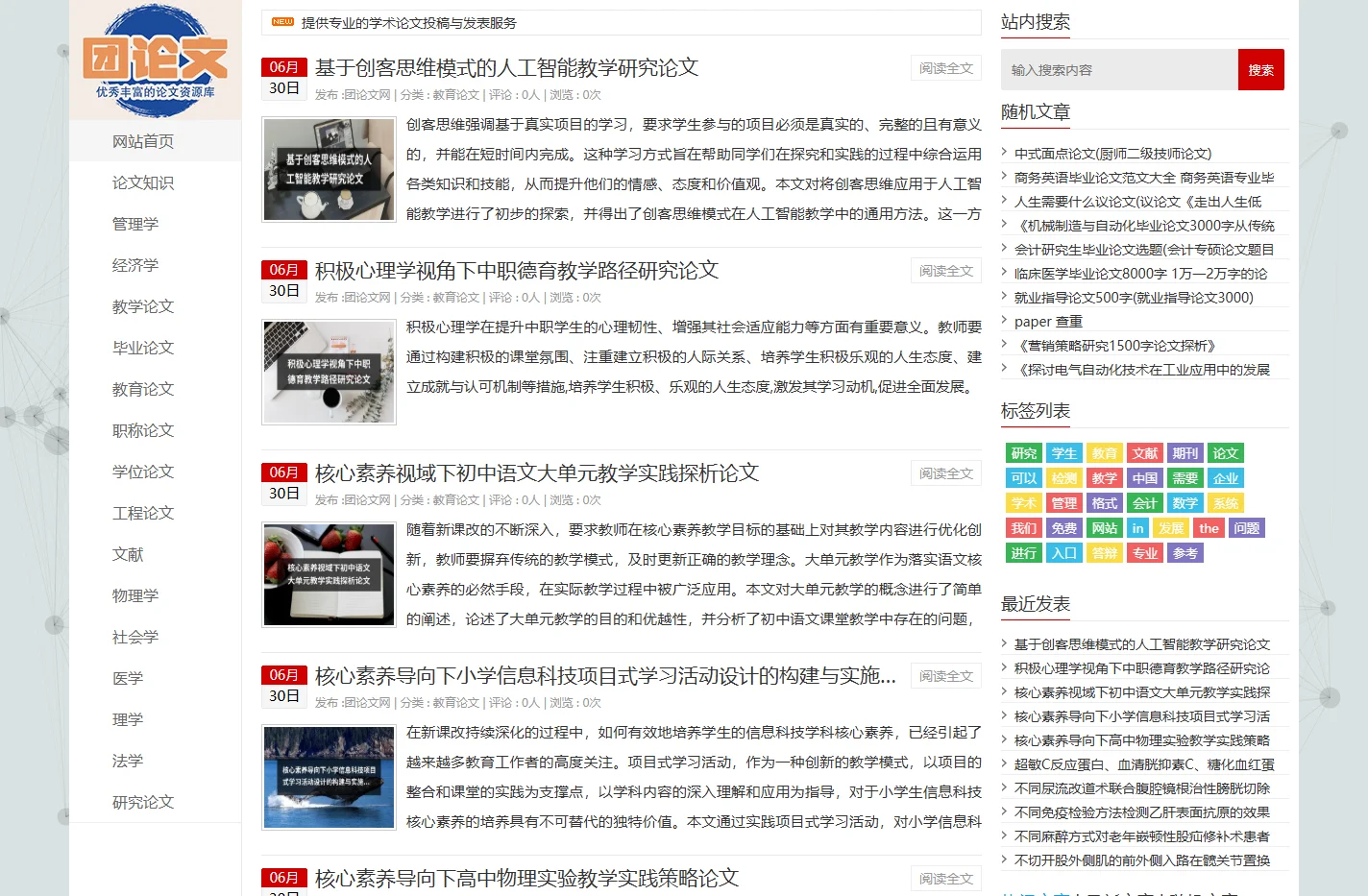
Task: Select the yellow 教育 tag
Action: [x=1105, y=453]
